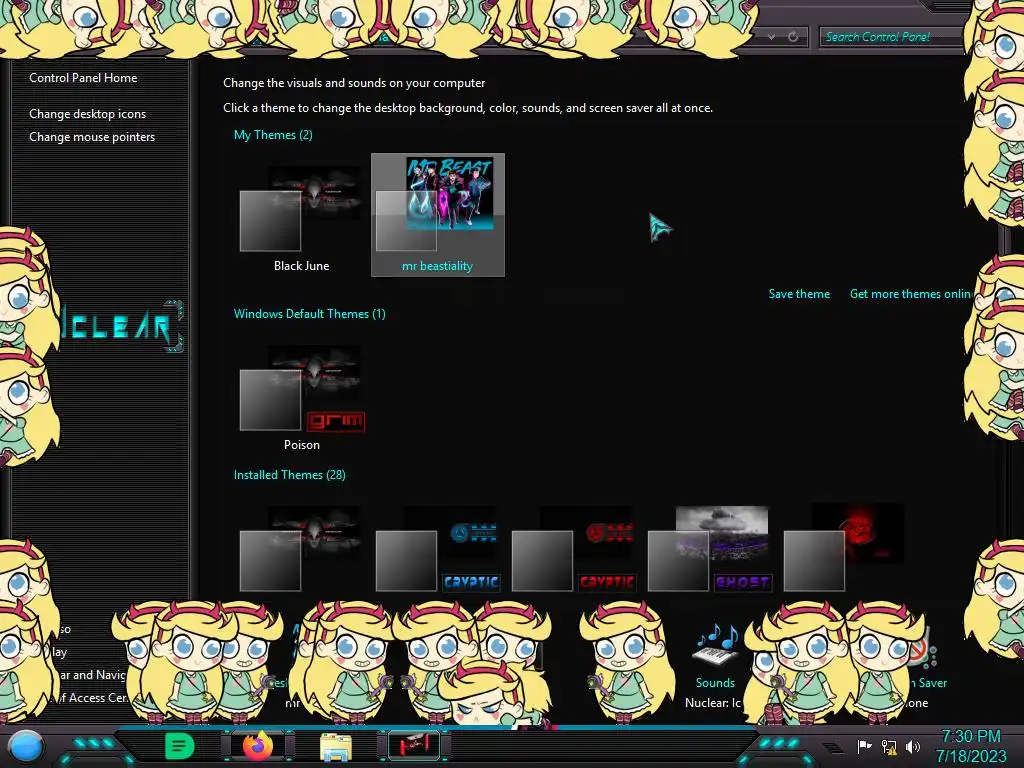Open File Explorer from the taskbar
The height and width of the screenshot is (768, 1024).
336,746
